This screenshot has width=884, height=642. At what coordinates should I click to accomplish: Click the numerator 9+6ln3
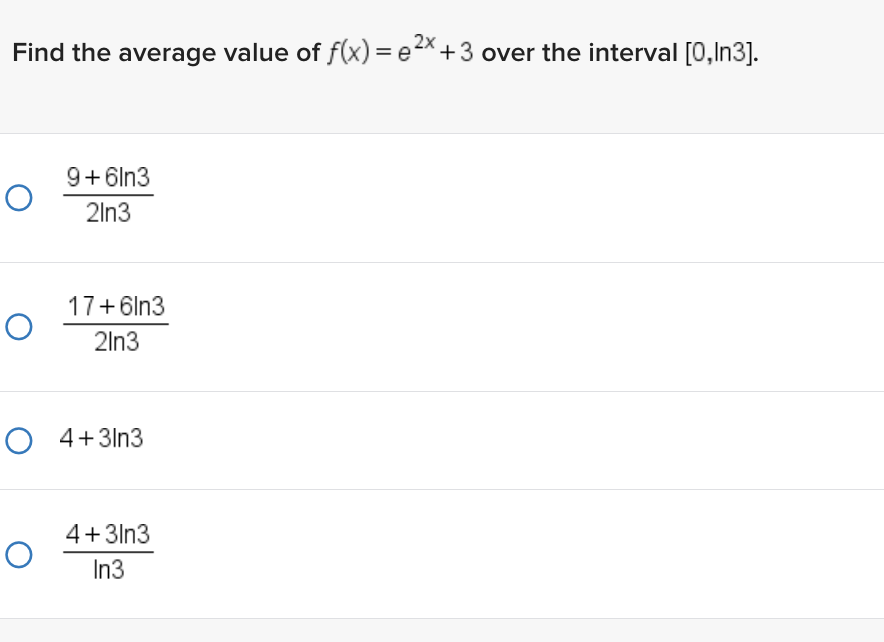[x=109, y=178]
